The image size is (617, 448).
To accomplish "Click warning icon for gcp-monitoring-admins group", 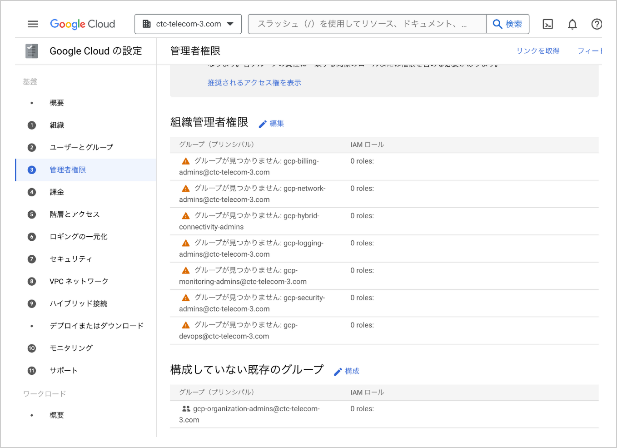I will (186, 271).
